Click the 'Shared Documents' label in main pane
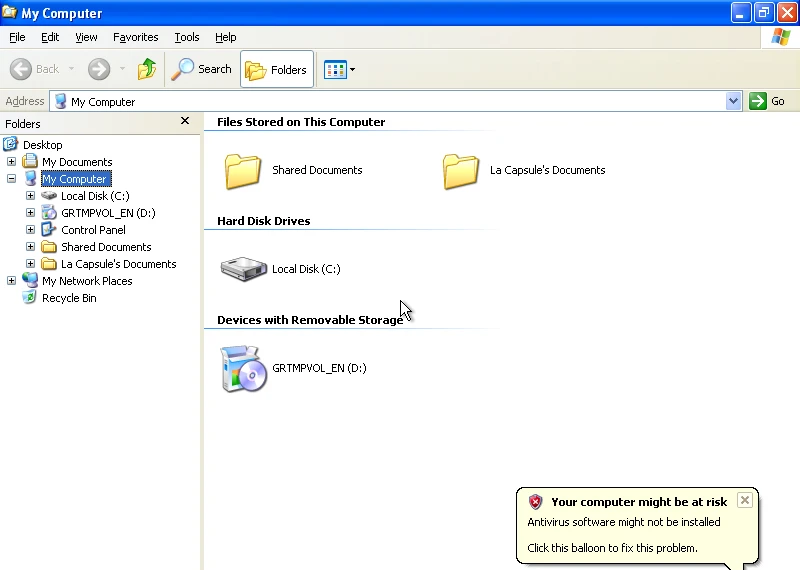 tap(317, 170)
